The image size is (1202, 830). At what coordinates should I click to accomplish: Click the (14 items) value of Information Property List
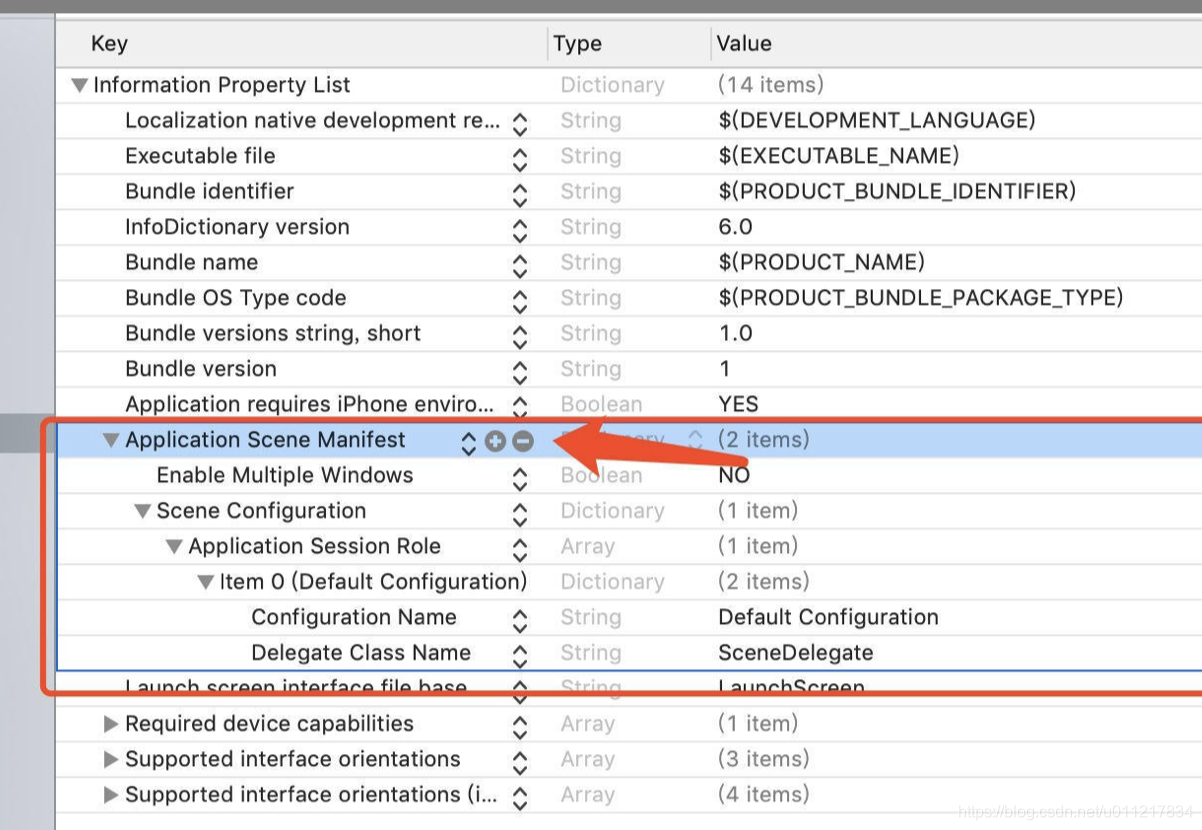(x=770, y=85)
